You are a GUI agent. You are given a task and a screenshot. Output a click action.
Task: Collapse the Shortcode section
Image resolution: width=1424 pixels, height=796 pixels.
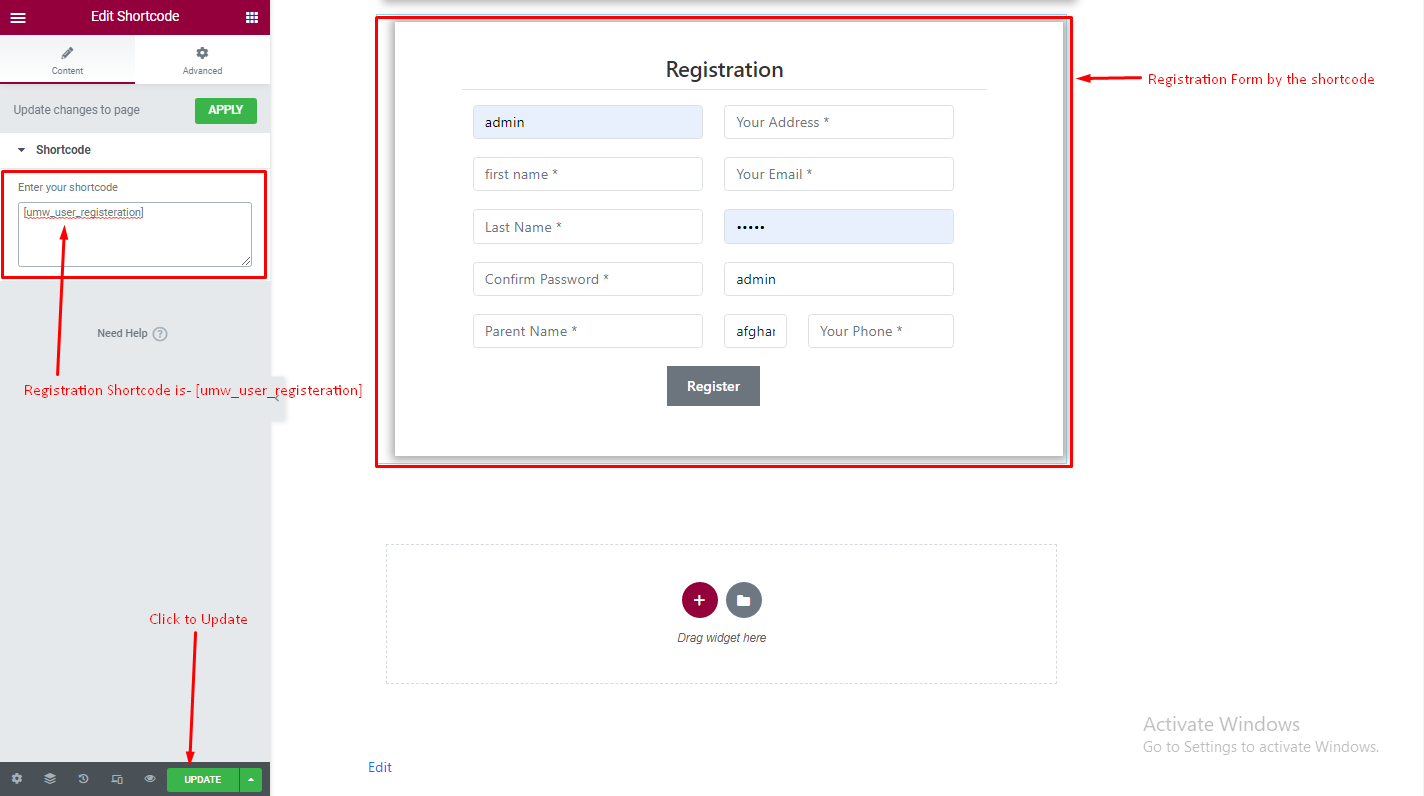pos(23,149)
